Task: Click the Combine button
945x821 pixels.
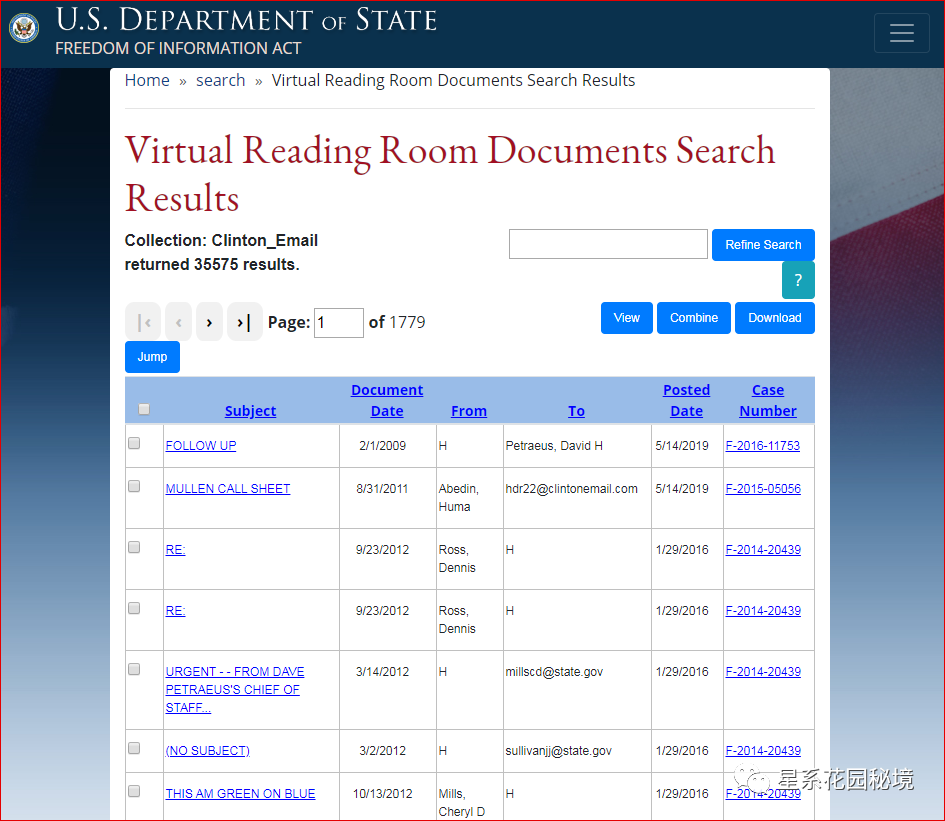Action: 694,318
